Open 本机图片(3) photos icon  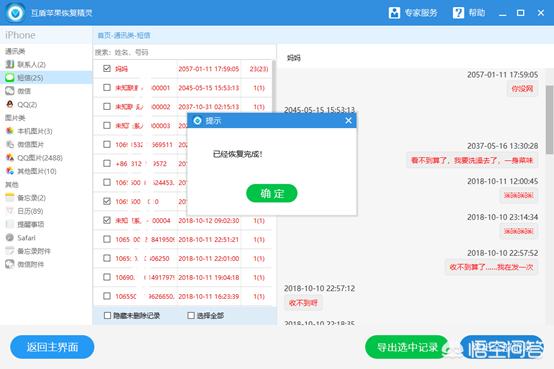pos(10,131)
